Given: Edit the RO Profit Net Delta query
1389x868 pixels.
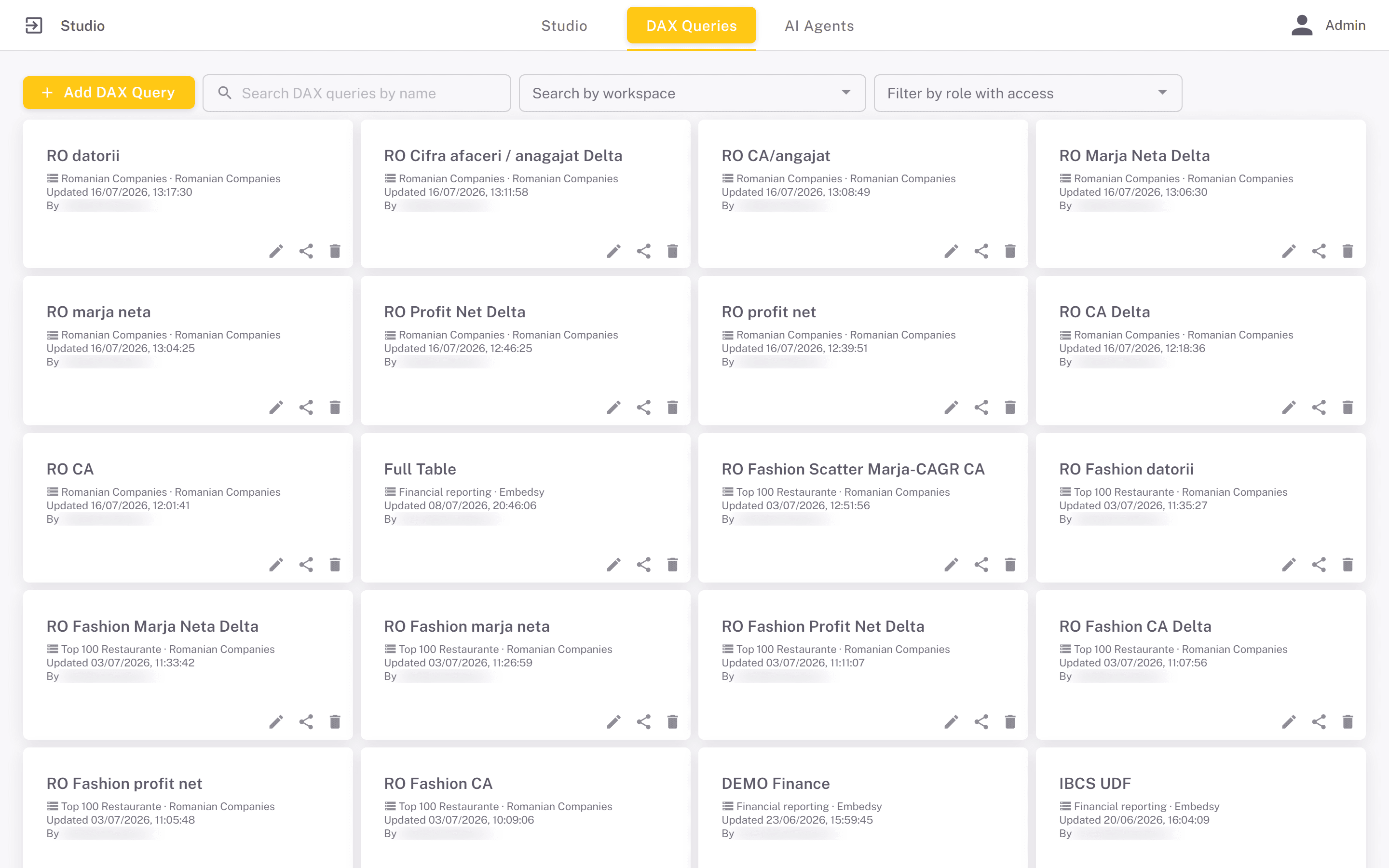Looking at the screenshot, I should coord(613,407).
